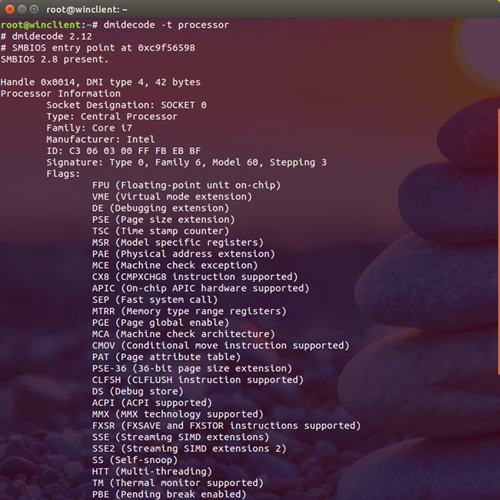This screenshot has width=500, height=500.
Task: Click the 'MSR (Model specific registers)' flag
Action: (x=178, y=242)
